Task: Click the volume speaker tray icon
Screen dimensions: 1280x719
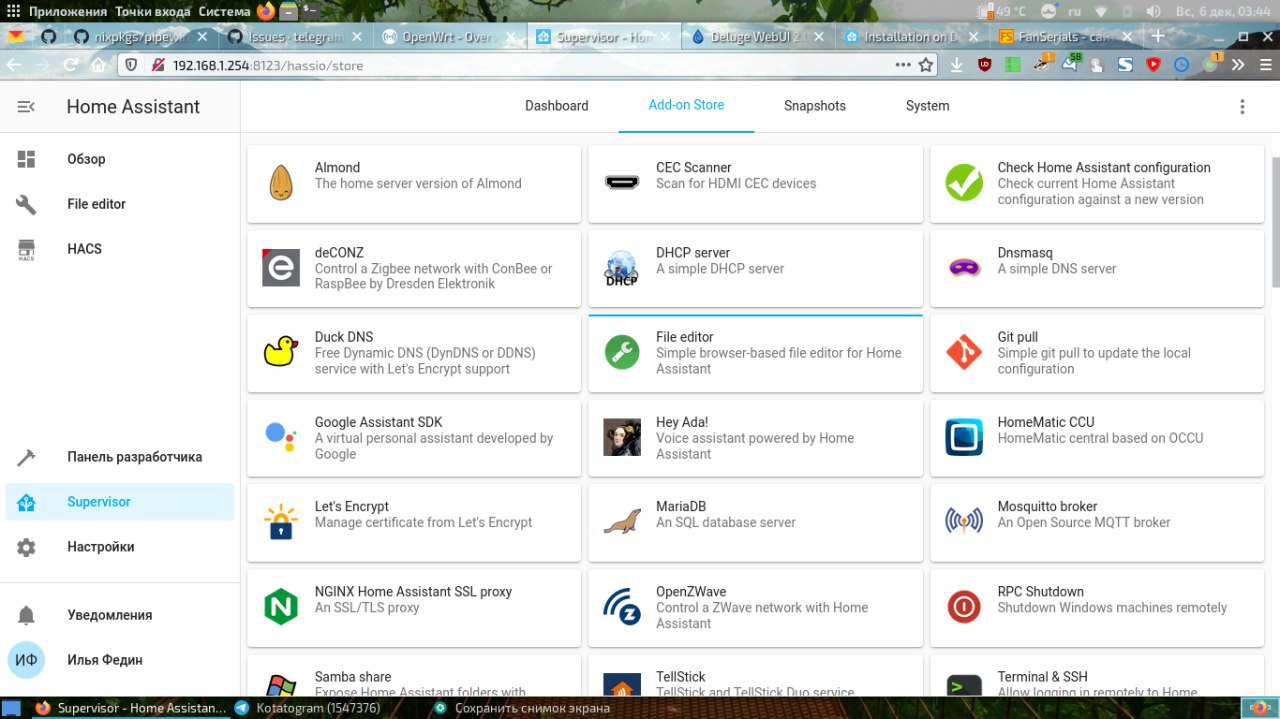Action: [1153, 11]
